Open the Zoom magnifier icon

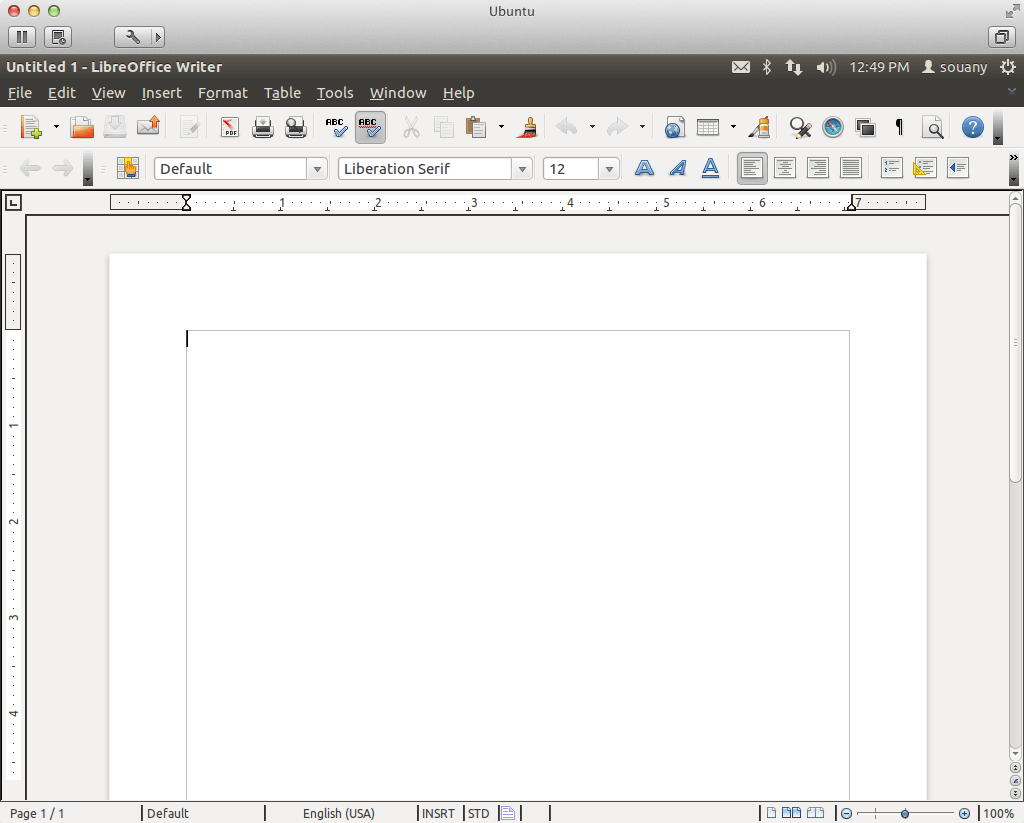click(933, 127)
